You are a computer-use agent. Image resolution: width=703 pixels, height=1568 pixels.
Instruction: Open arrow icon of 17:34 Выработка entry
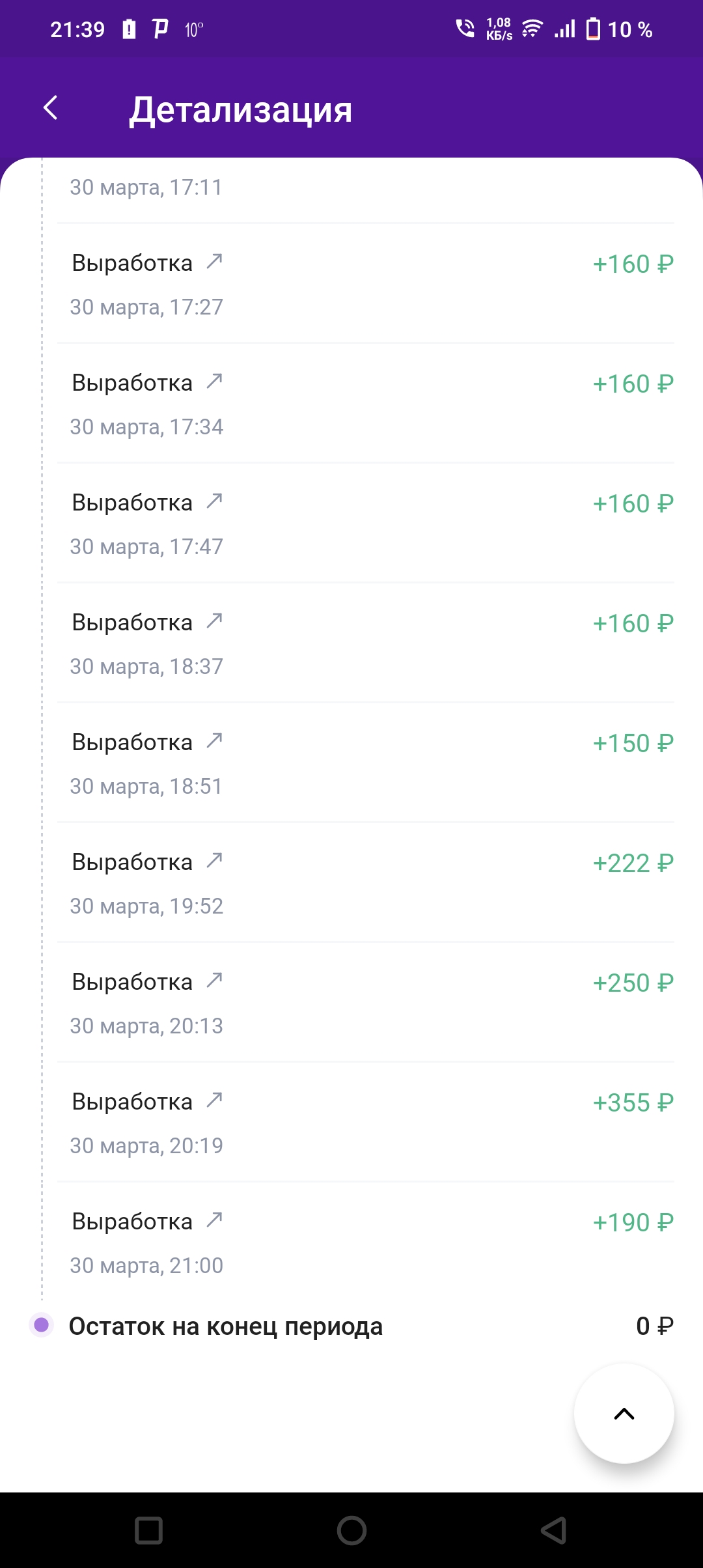tap(214, 382)
